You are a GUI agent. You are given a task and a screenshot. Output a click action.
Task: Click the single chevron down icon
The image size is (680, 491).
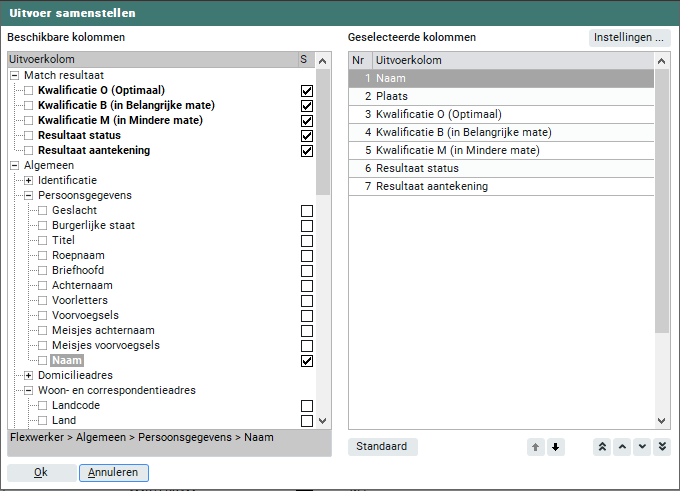(x=642, y=447)
